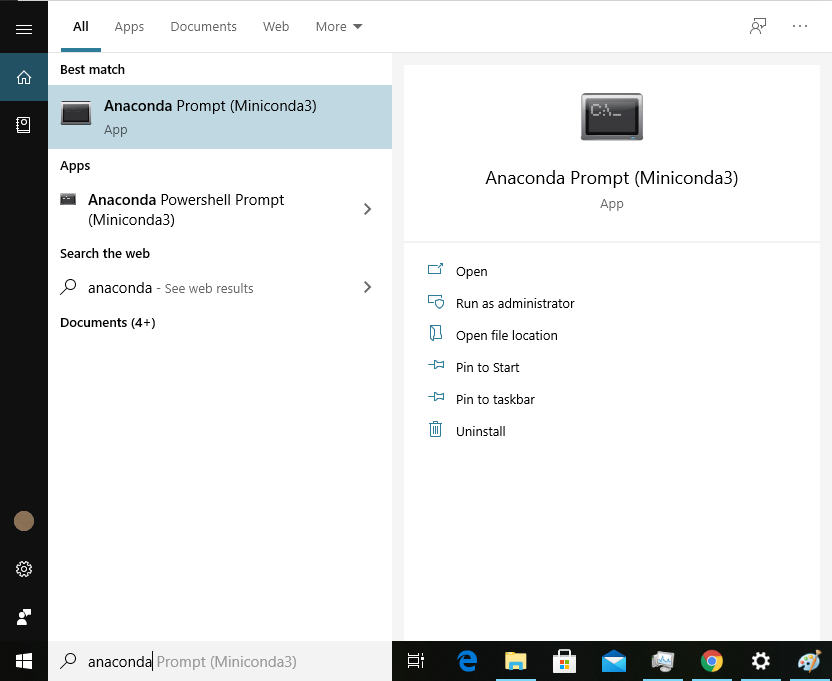This screenshot has height=681, width=832.
Task: Open the notebook icon in sidebar
Action: tap(23, 125)
